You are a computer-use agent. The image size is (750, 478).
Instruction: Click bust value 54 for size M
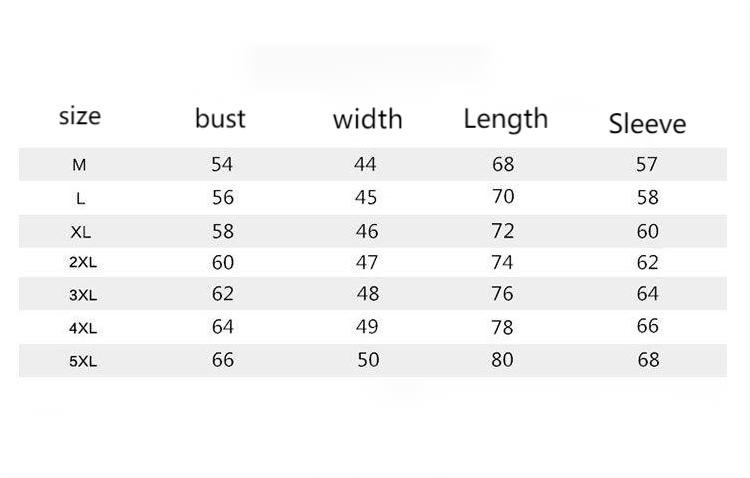point(222,164)
